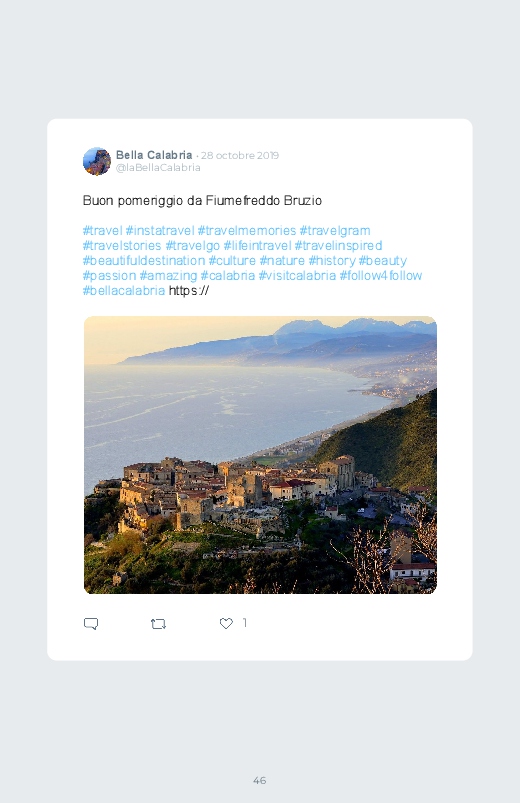The height and width of the screenshot is (803, 520).
Task: Open the @laBellaCalabria handle
Action: point(158,168)
